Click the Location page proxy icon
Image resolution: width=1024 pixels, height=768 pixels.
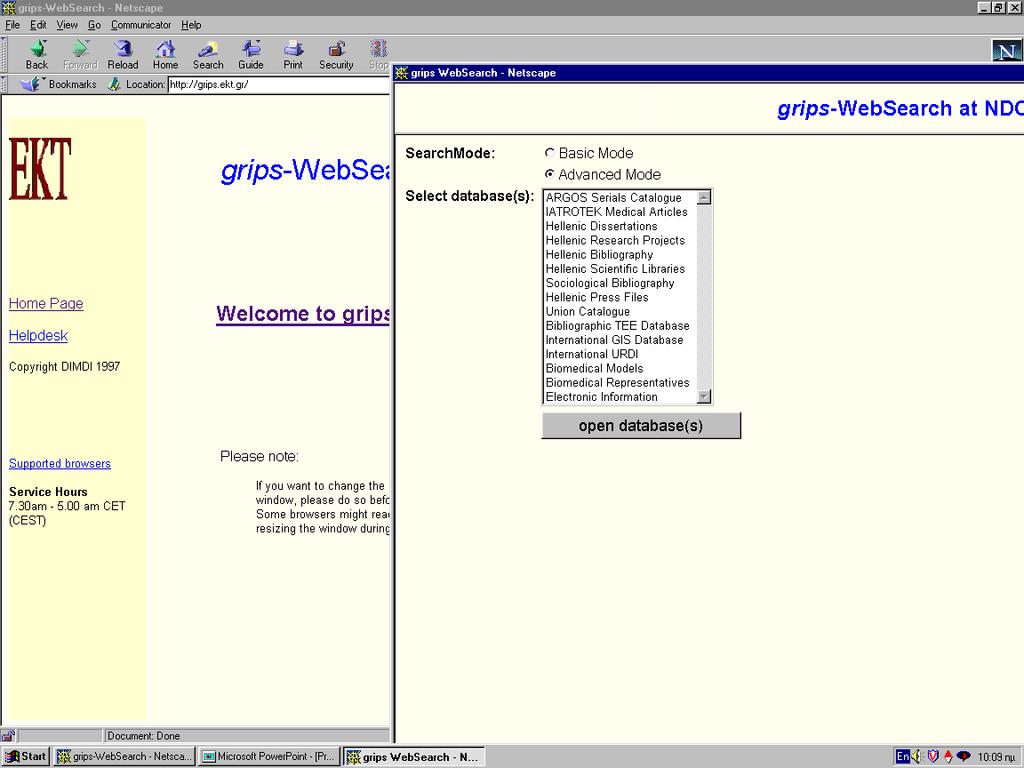tap(115, 84)
